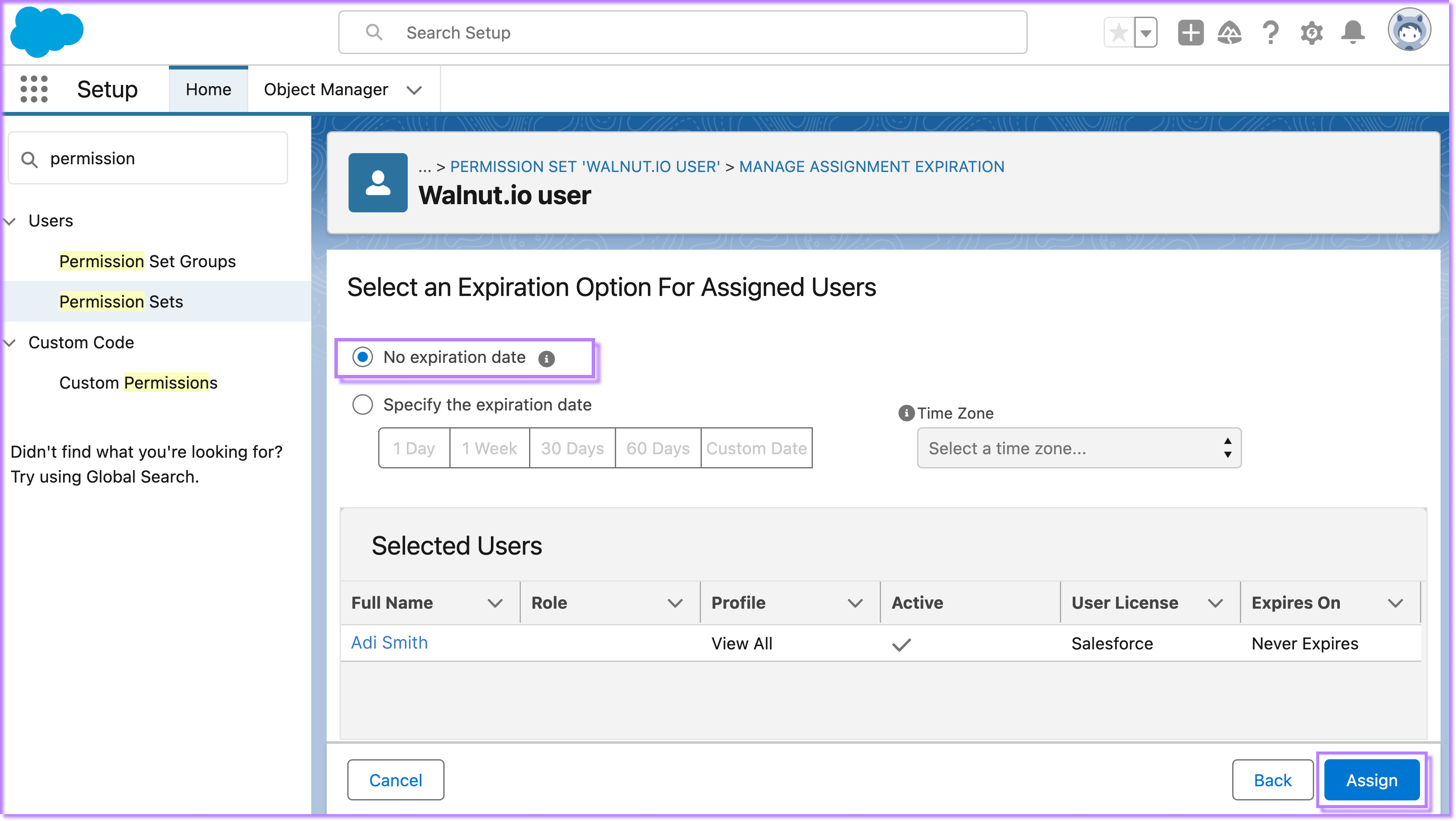The width and height of the screenshot is (1456, 821).
Task: Collapse the Users tree section
Action: click(9, 221)
